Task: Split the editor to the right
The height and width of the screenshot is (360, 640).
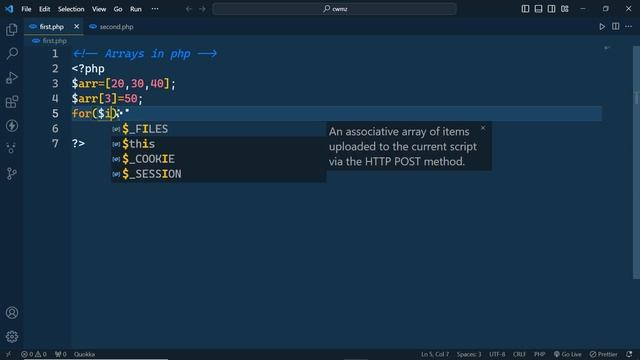Action: [616, 27]
